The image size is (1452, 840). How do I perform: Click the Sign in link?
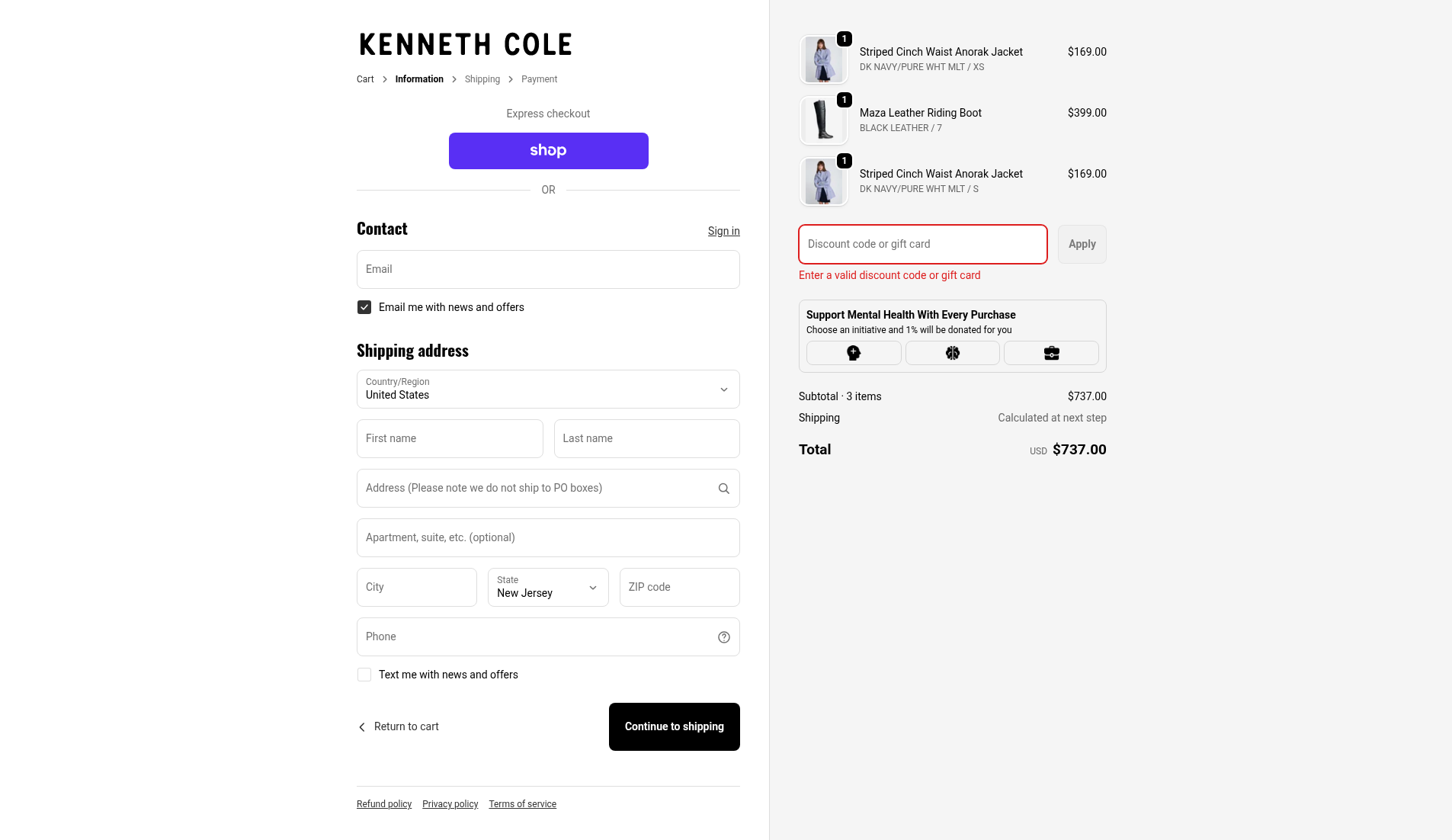point(723,231)
